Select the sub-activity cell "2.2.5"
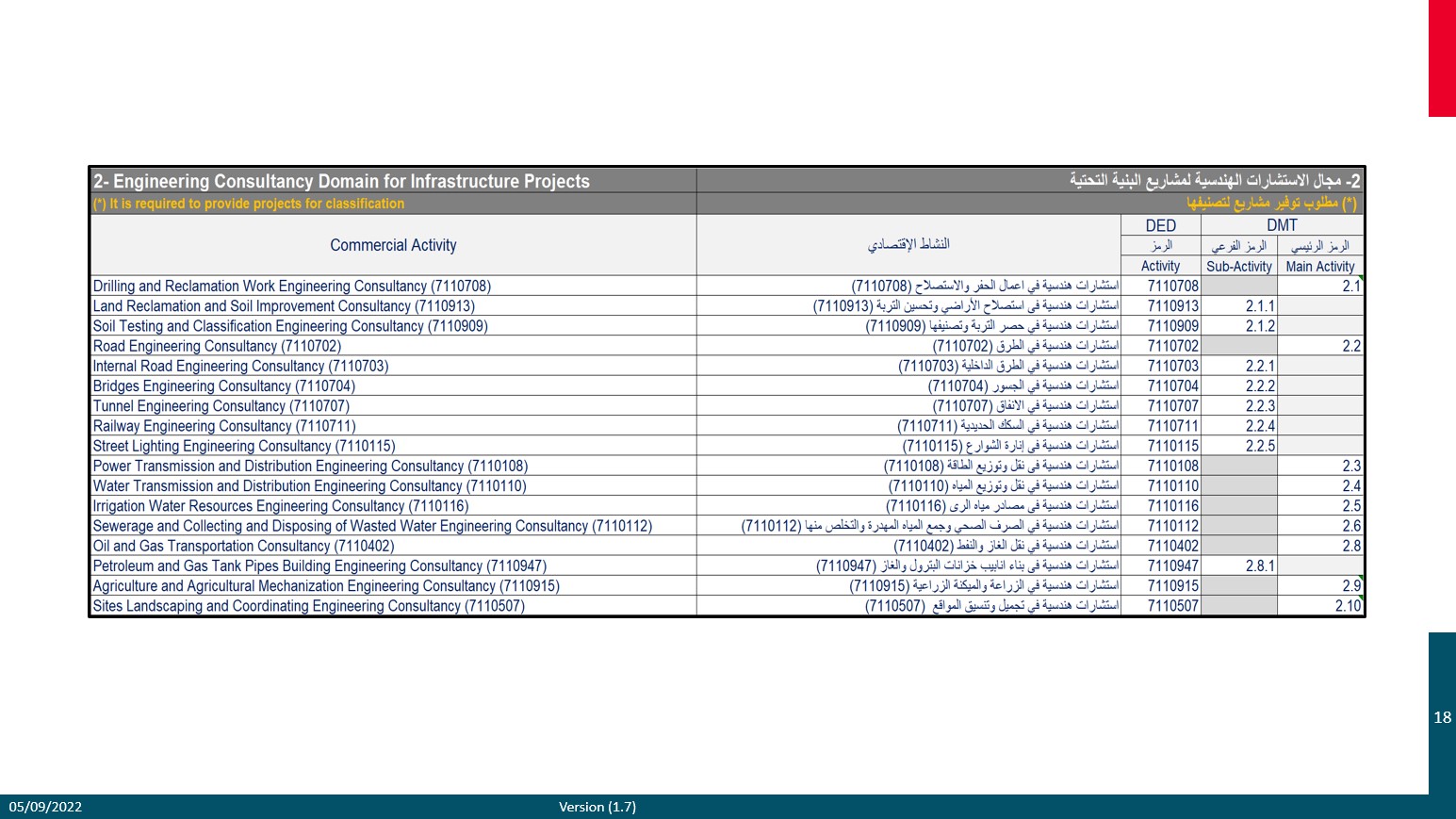The width and height of the screenshot is (1456, 819). (x=1259, y=446)
